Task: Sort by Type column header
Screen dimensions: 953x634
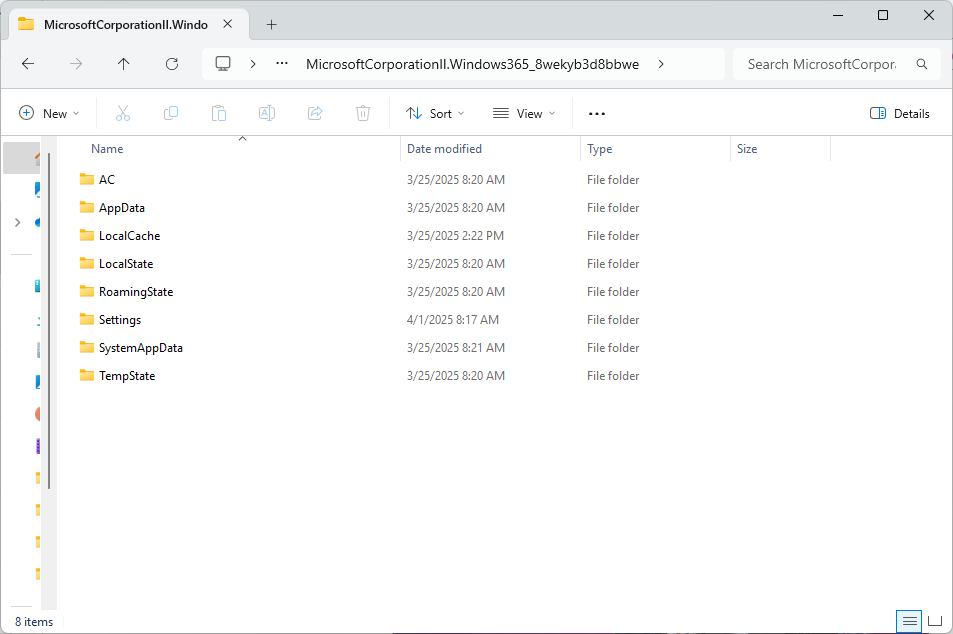Action: pyautogui.click(x=599, y=149)
